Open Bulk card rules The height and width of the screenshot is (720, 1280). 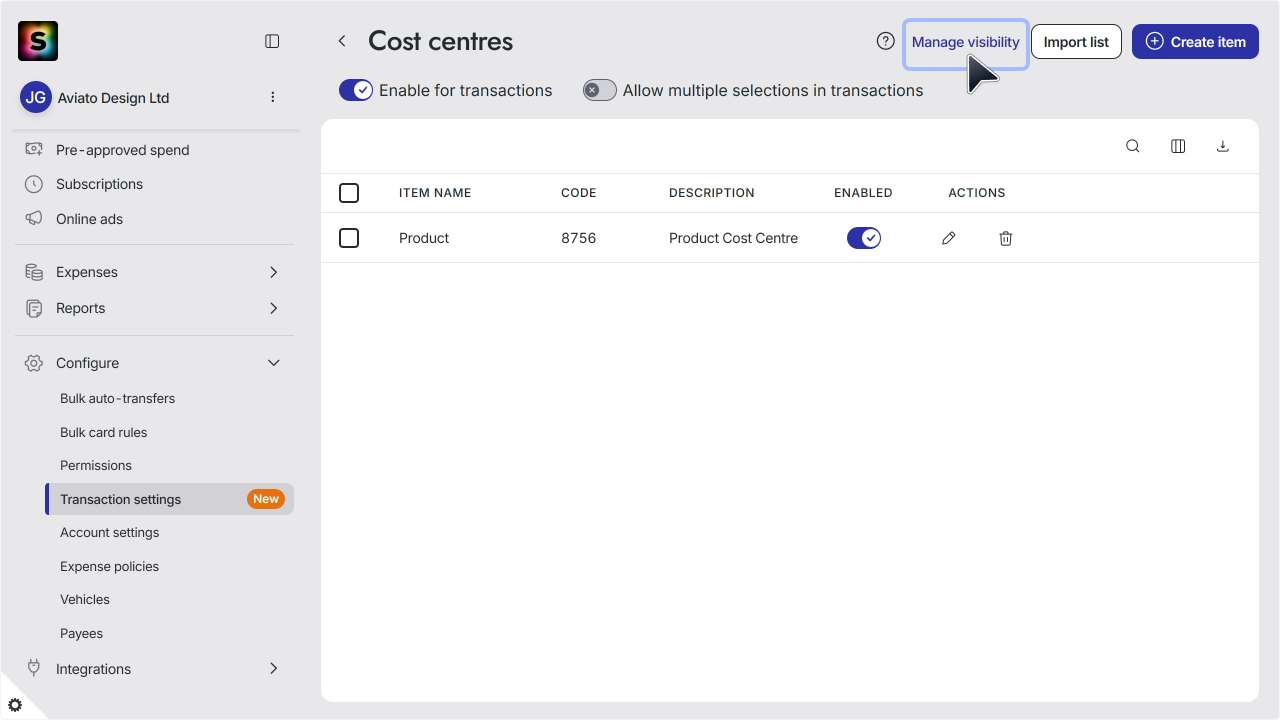[x=103, y=432]
